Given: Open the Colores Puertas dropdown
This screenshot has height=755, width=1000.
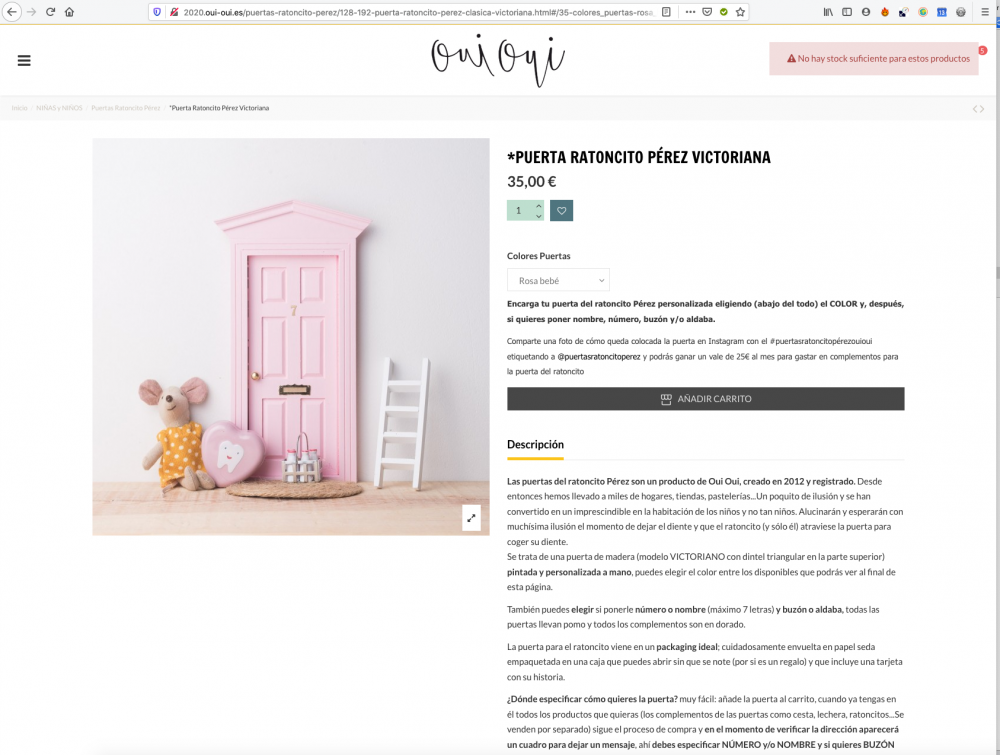Looking at the screenshot, I should click(x=558, y=280).
